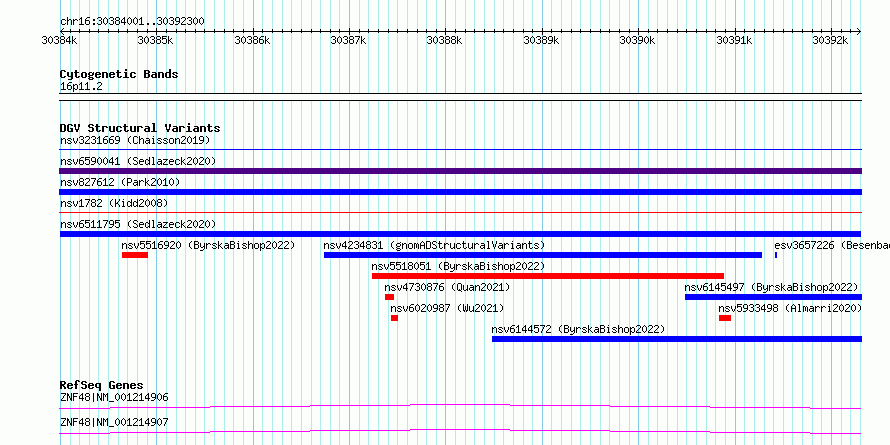
Task: Click the small red nsv4730876 variant bar
Action: (x=389, y=297)
